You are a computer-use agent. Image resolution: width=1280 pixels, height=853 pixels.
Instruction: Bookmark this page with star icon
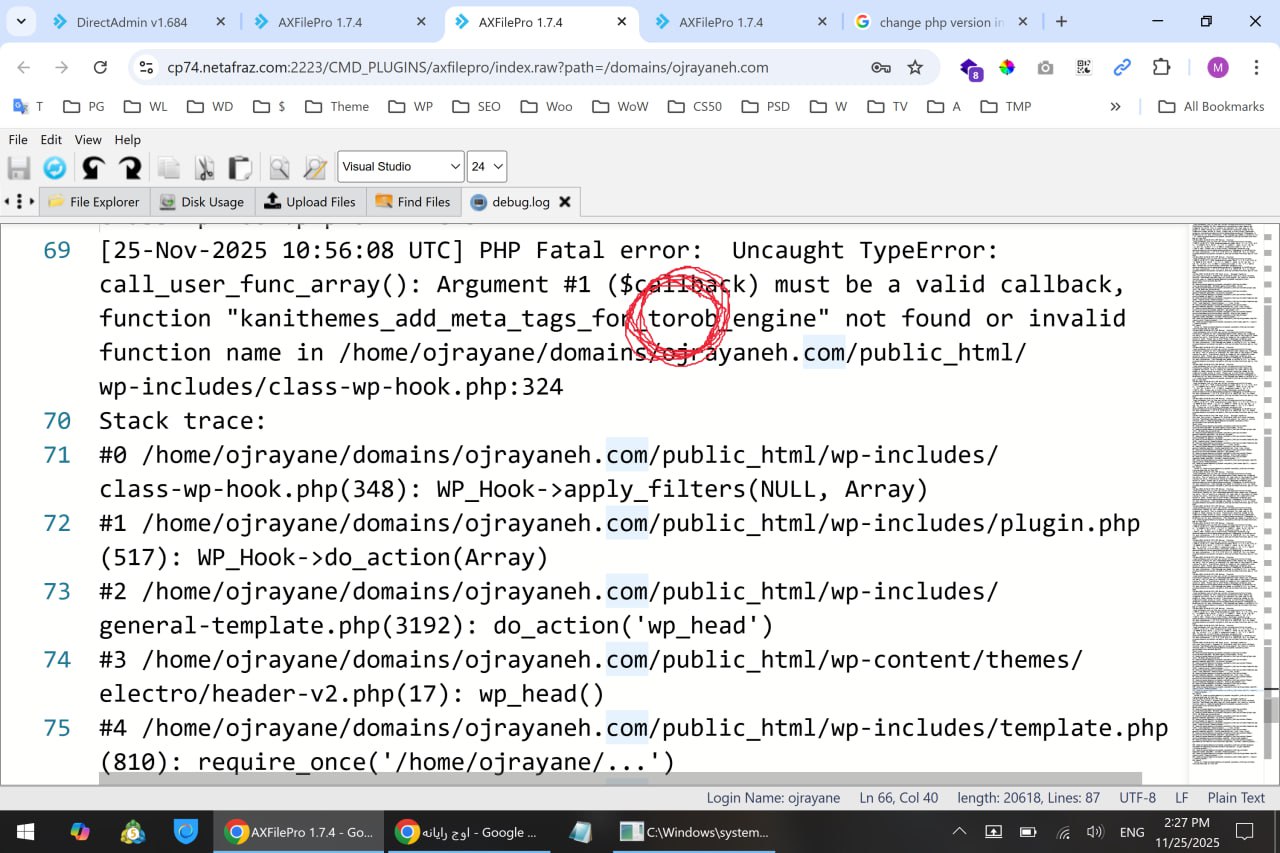tap(915, 67)
